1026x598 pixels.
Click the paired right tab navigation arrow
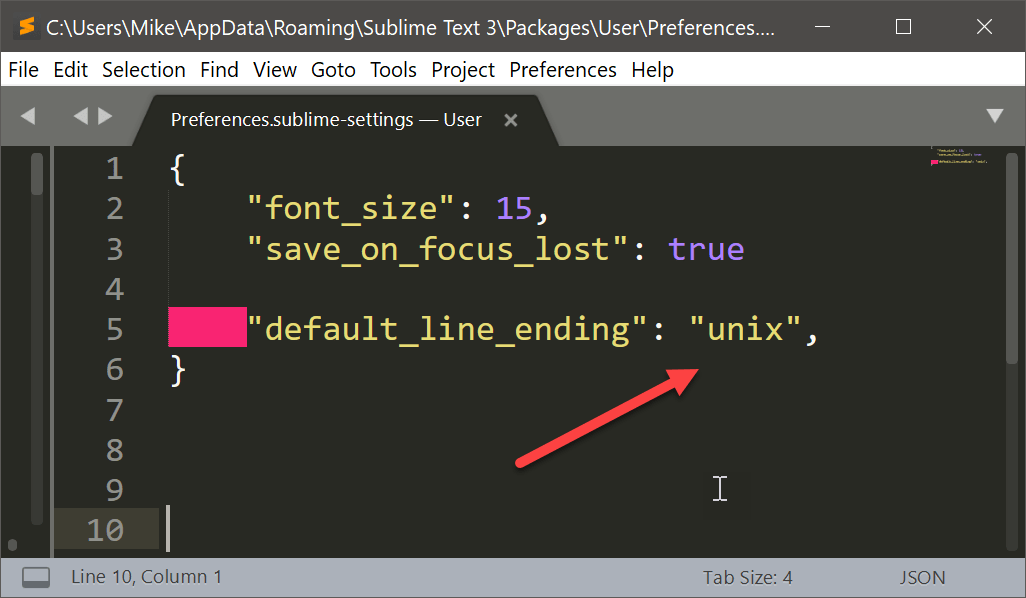(x=105, y=117)
